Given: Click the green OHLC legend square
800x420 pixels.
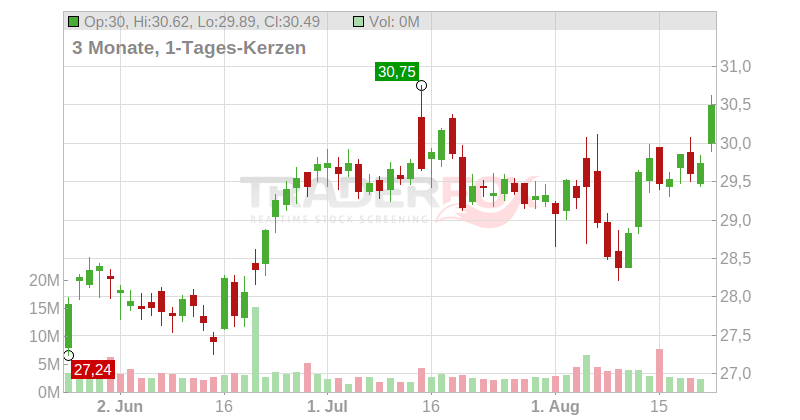Looking at the screenshot, I should coord(73,21).
